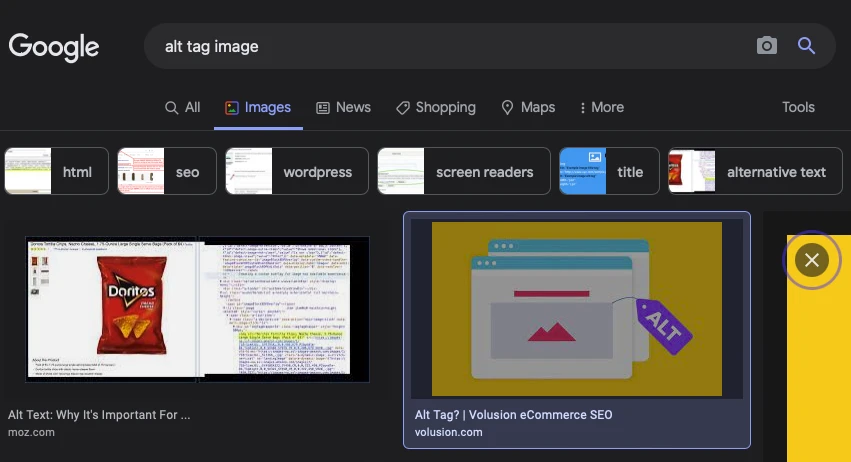The width and height of the screenshot is (851, 462).
Task: Open the Doritos moz.com image thumbnail
Action: [198, 309]
